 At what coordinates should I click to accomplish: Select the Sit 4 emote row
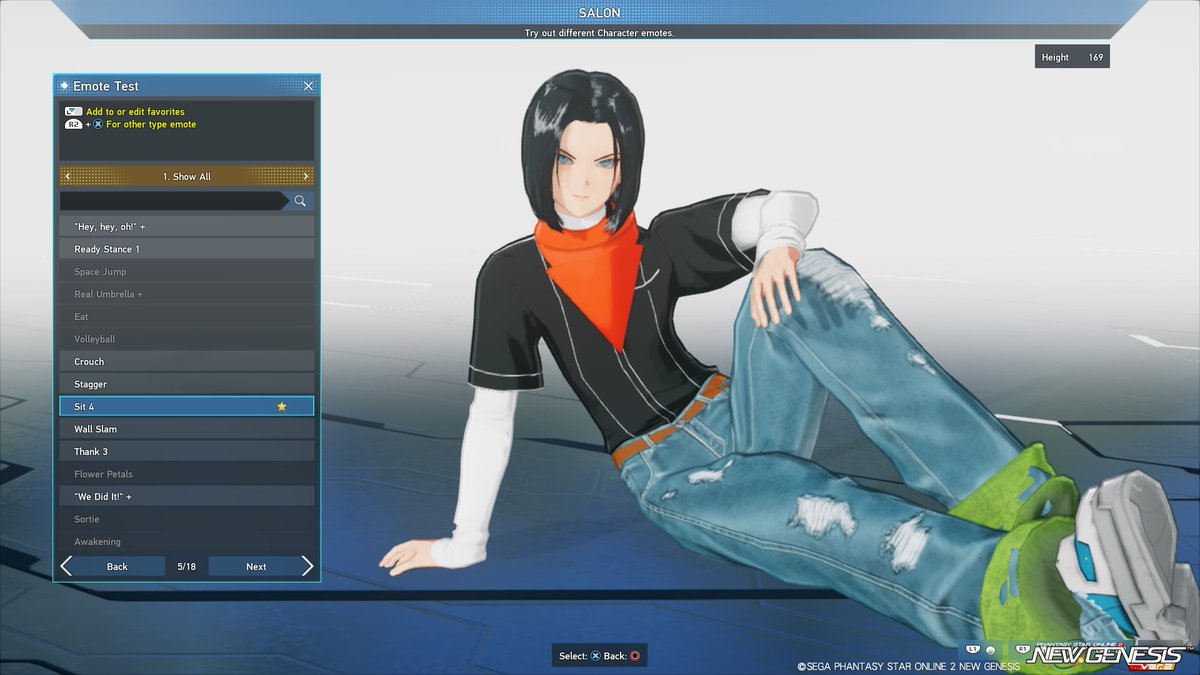(187, 406)
